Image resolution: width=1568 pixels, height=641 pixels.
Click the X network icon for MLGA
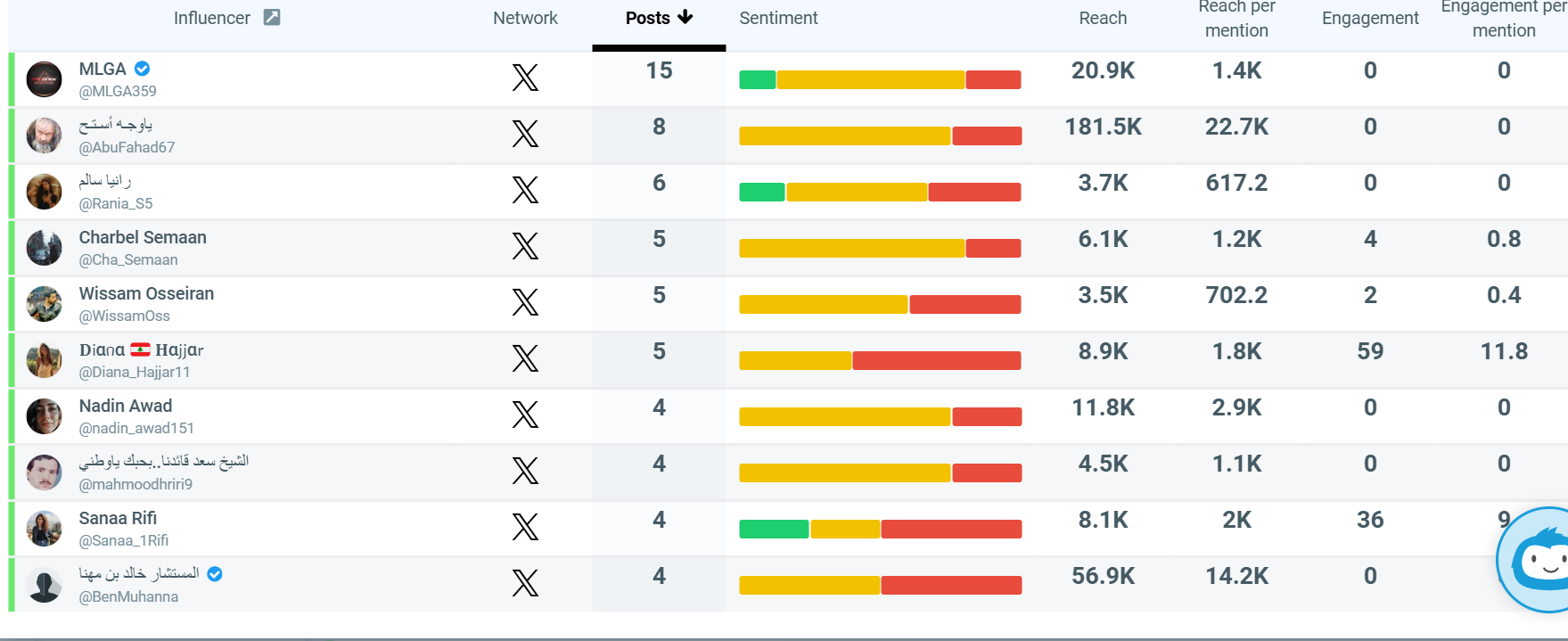click(x=525, y=78)
